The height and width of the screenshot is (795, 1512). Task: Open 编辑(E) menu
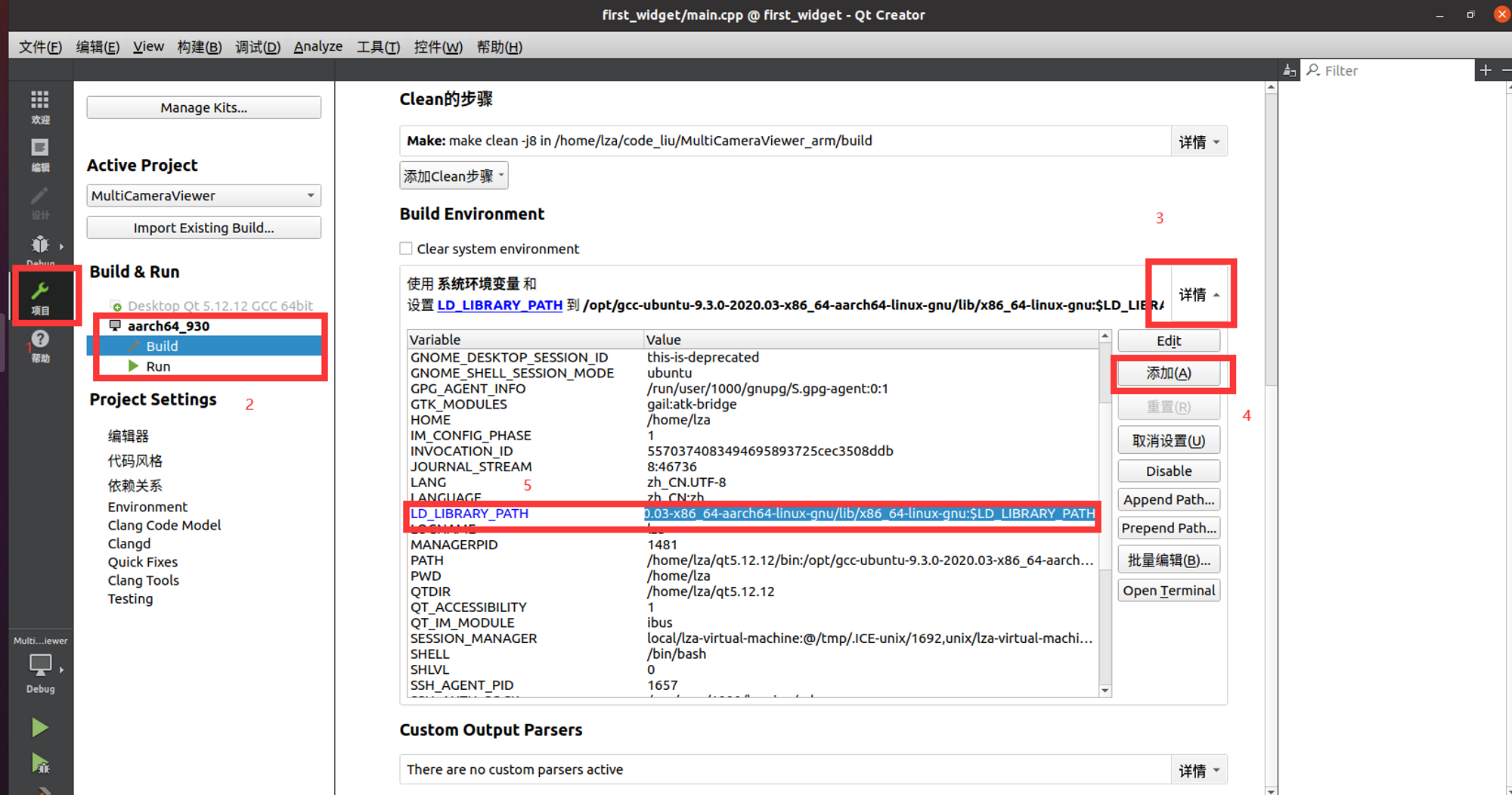pyautogui.click(x=98, y=47)
